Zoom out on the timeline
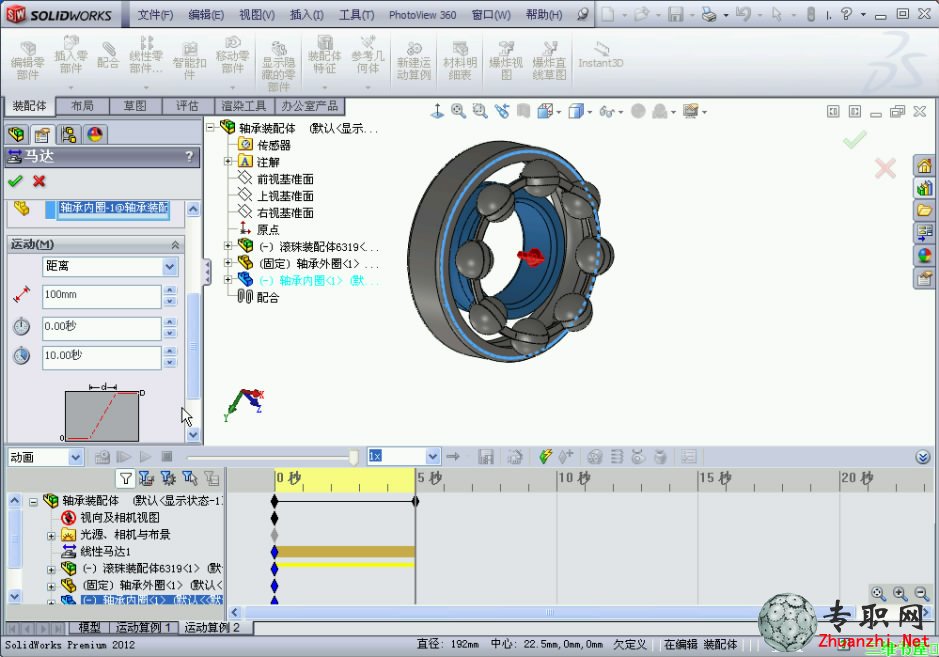 (x=921, y=593)
